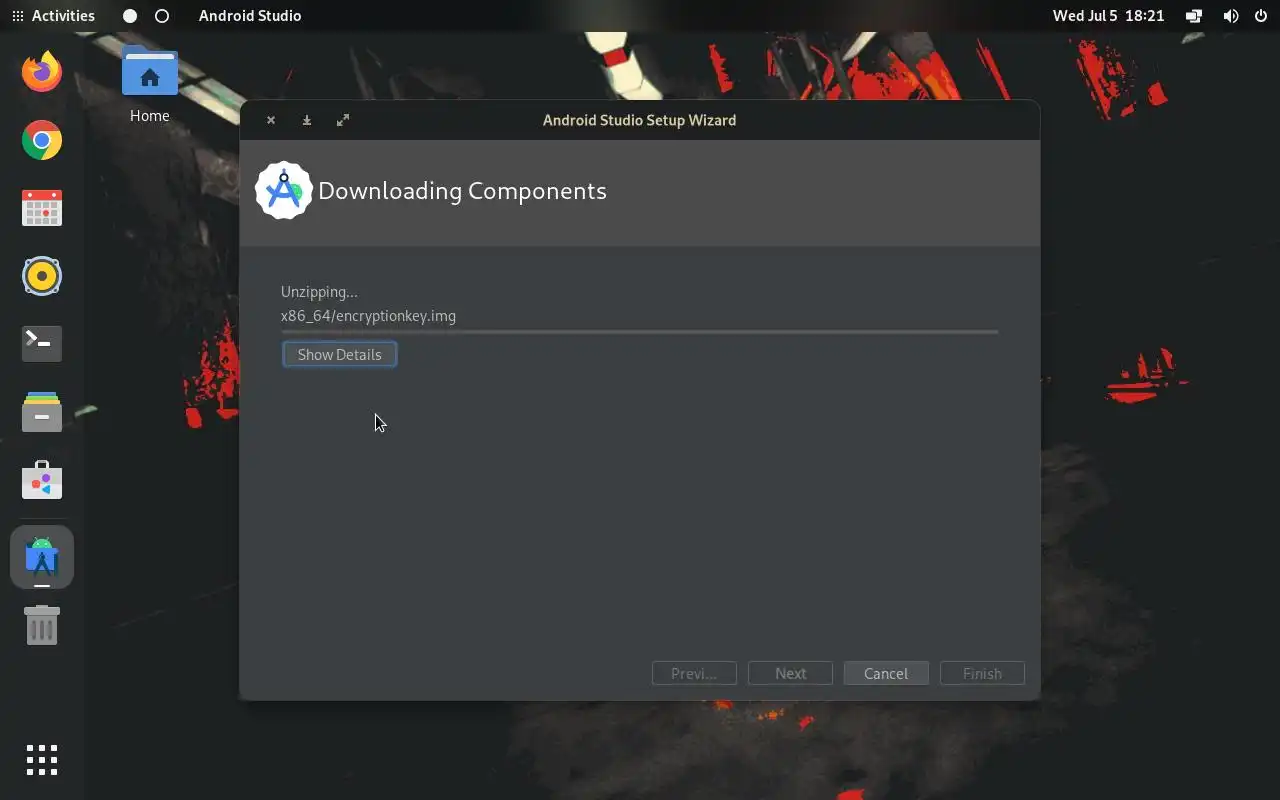
Task: Open the Files manager dock icon
Action: [42, 412]
